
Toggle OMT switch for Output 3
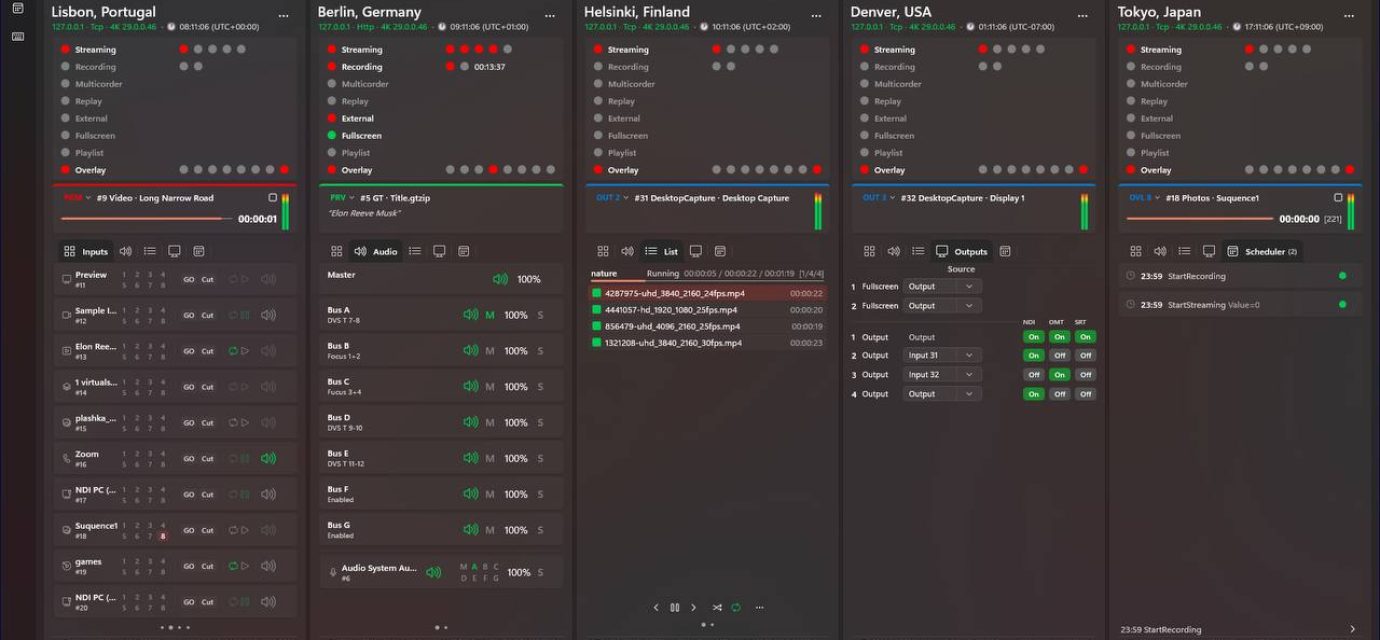point(1059,375)
